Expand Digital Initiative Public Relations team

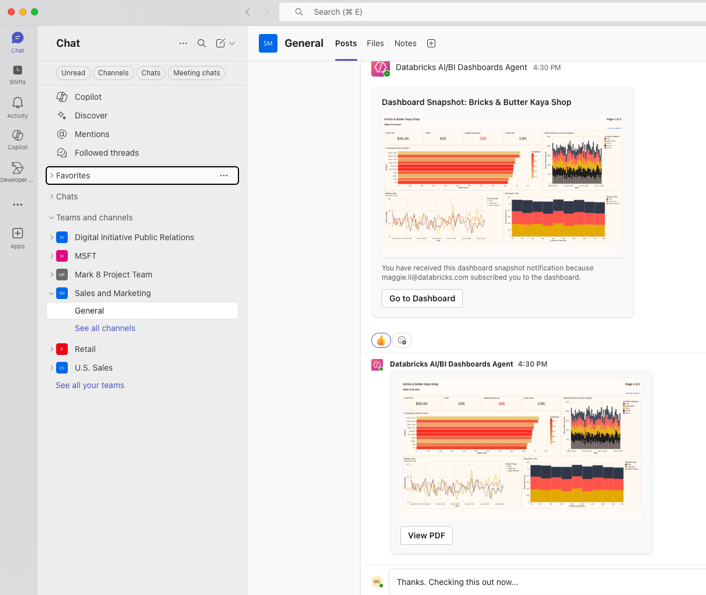51,237
